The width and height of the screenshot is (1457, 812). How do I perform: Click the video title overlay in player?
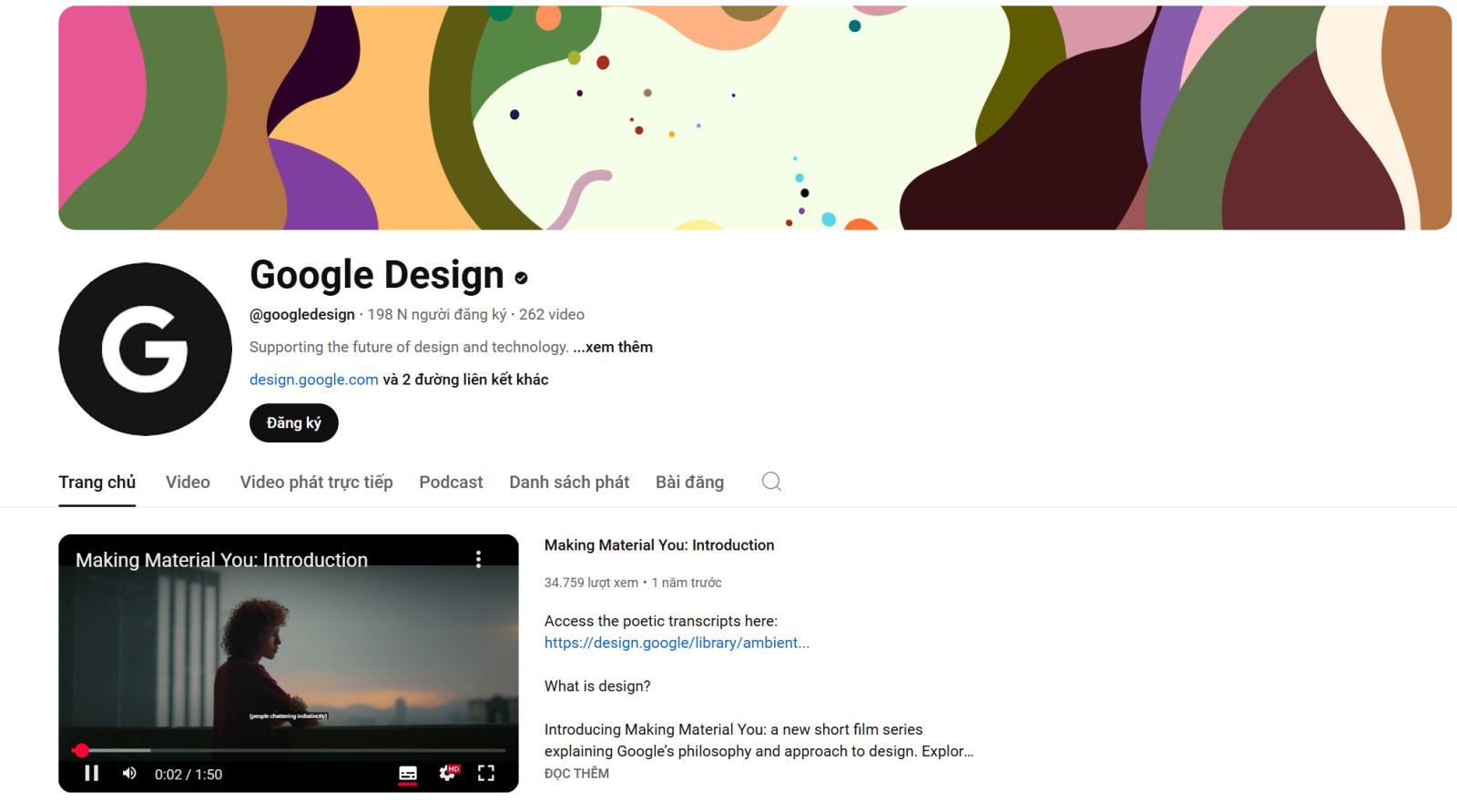tap(221, 560)
